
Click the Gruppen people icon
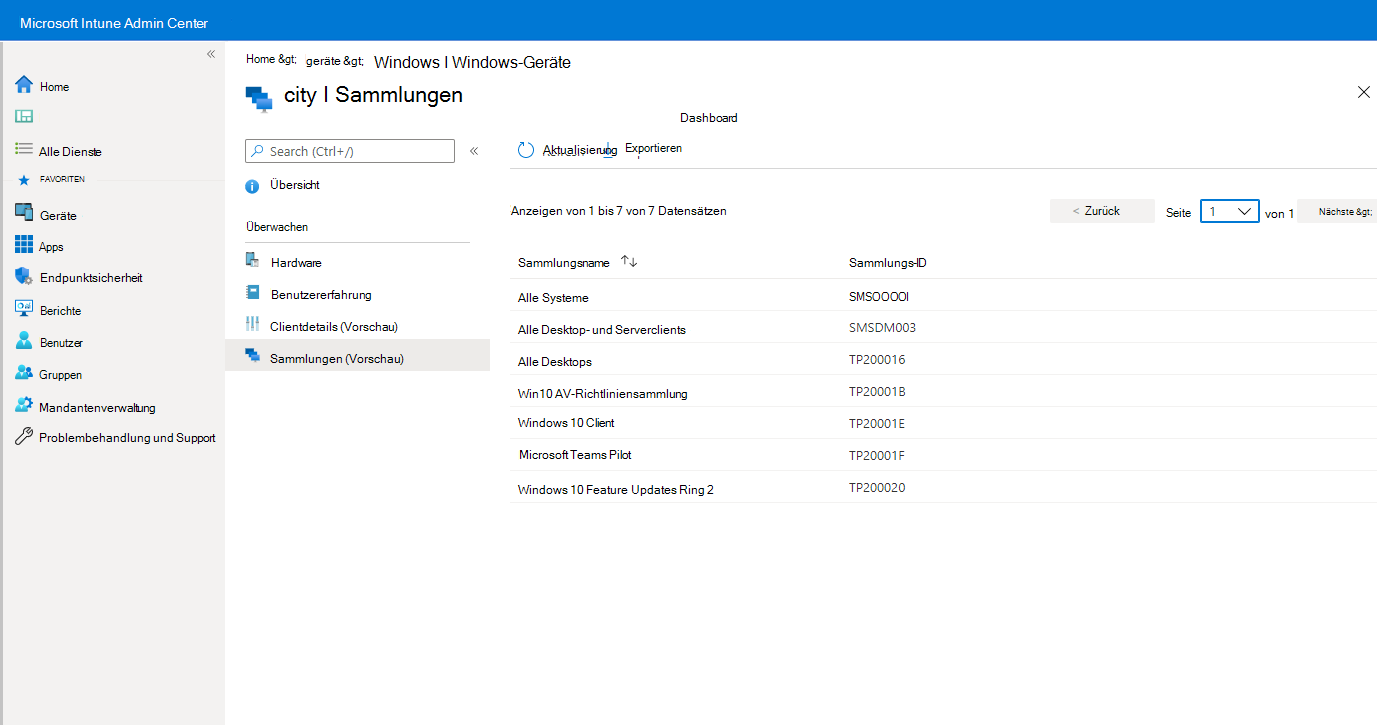coord(24,374)
